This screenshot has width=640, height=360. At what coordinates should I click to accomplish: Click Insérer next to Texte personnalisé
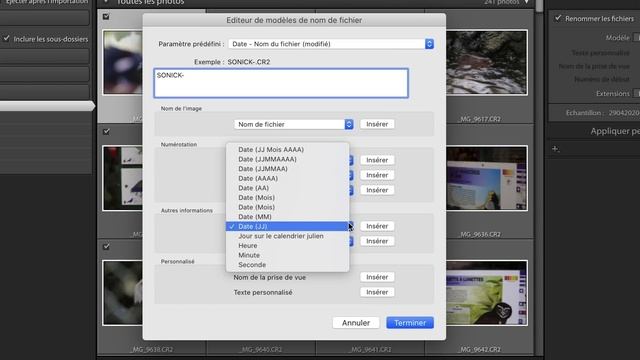point(377,292)
